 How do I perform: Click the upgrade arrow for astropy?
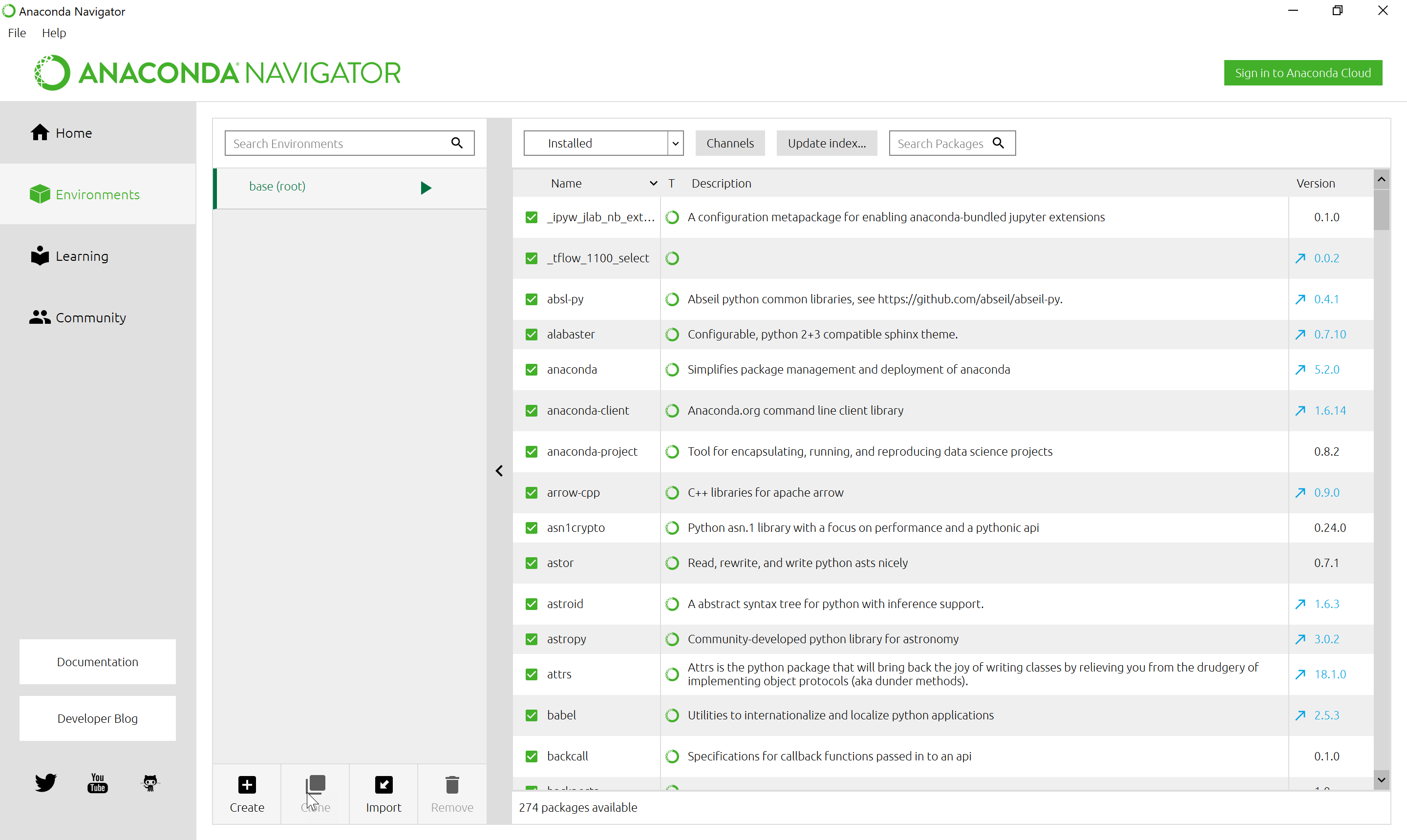click(x=1300, y=639)
